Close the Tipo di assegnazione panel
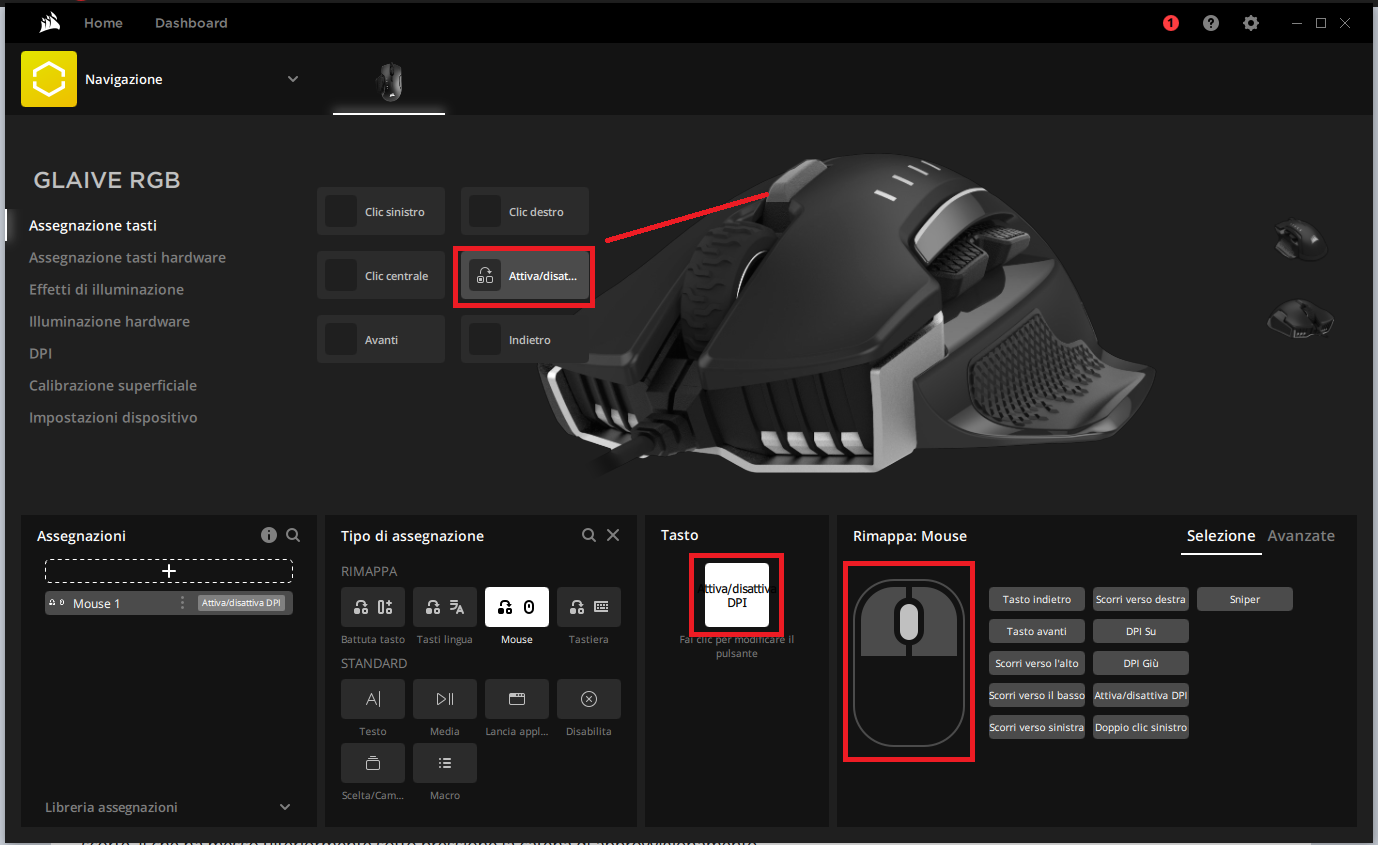 [613, 535]
